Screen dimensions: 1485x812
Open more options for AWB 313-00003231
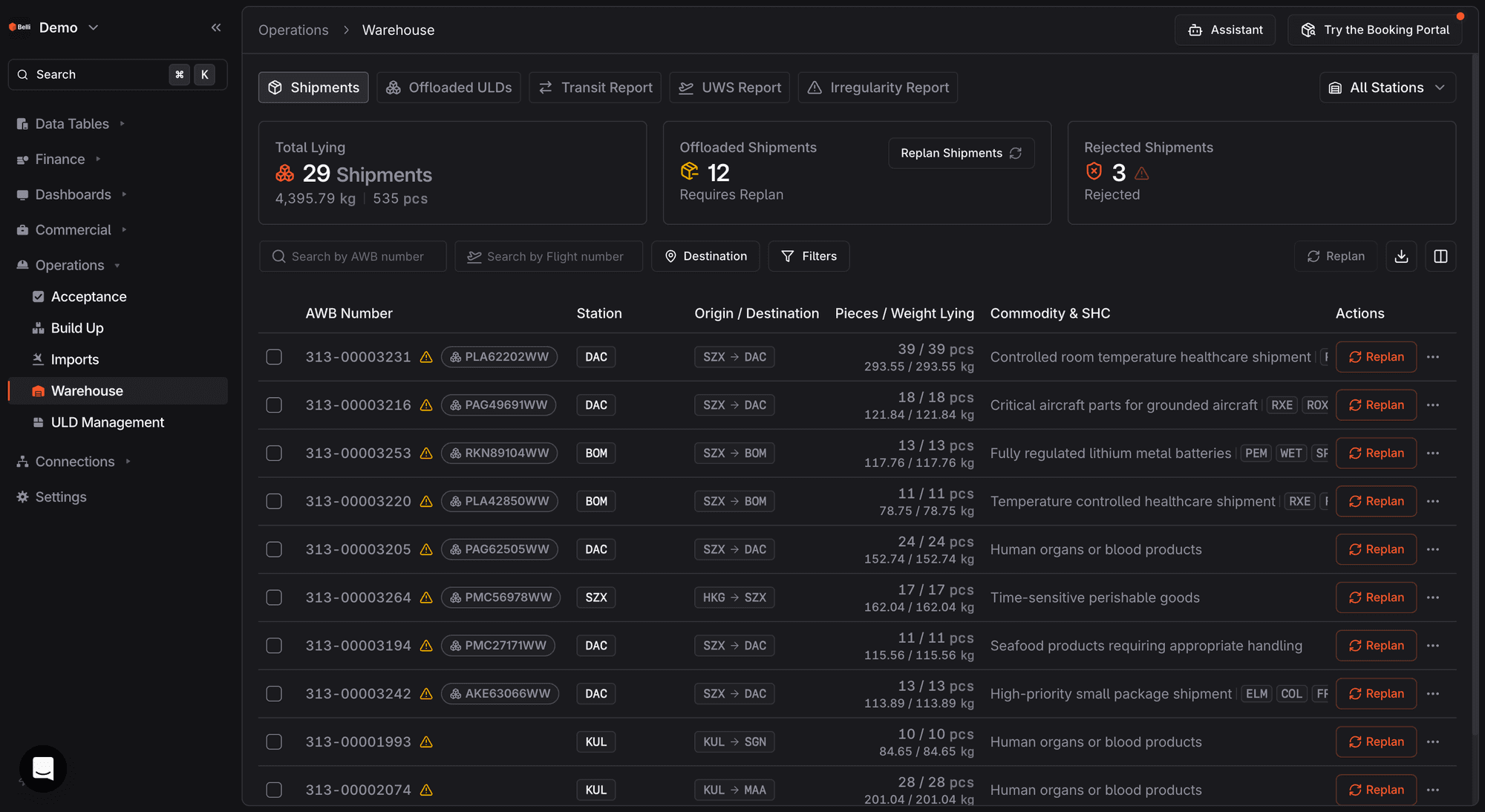click(1433, 357)
